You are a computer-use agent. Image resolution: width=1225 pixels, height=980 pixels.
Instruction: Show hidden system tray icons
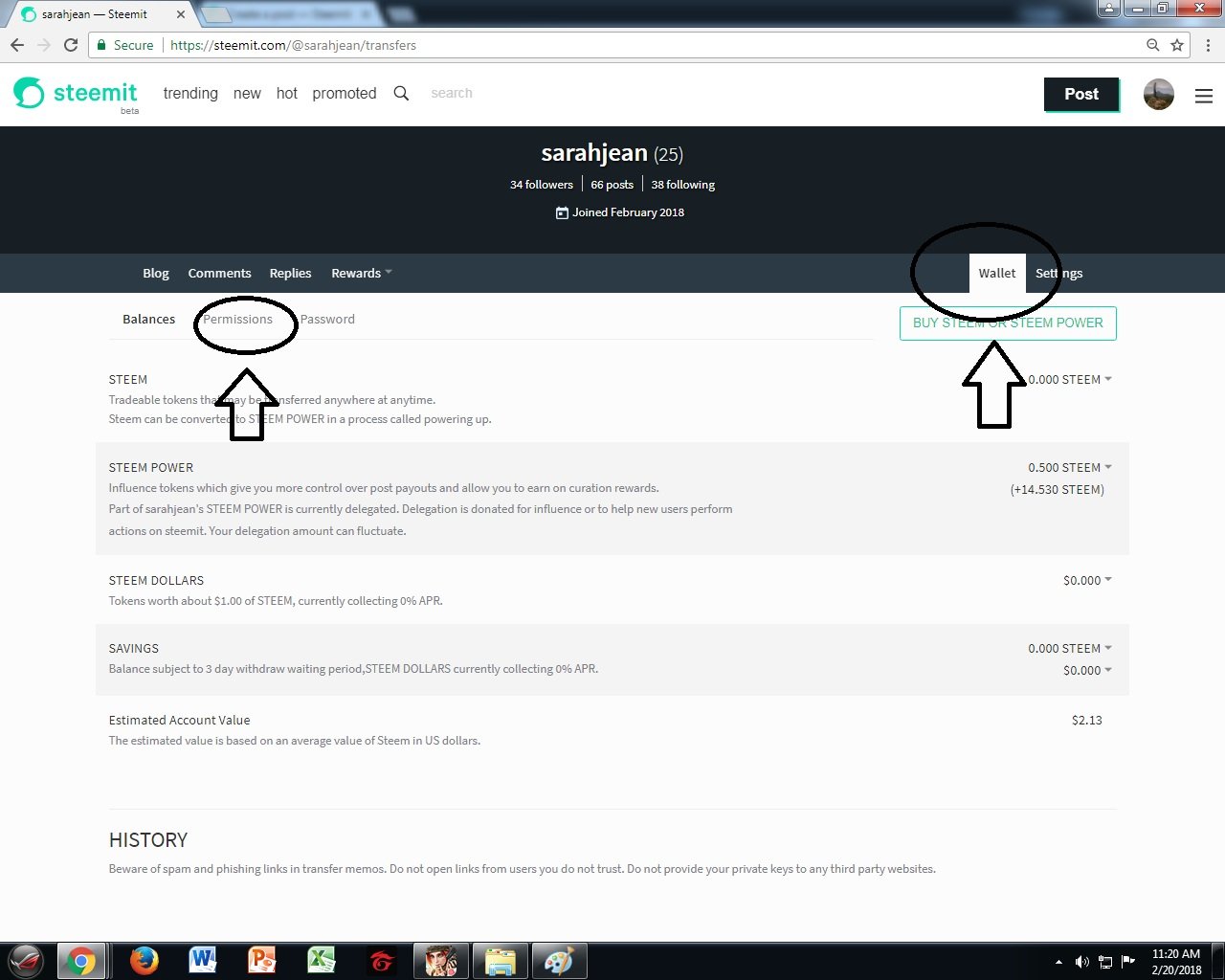1058,962
